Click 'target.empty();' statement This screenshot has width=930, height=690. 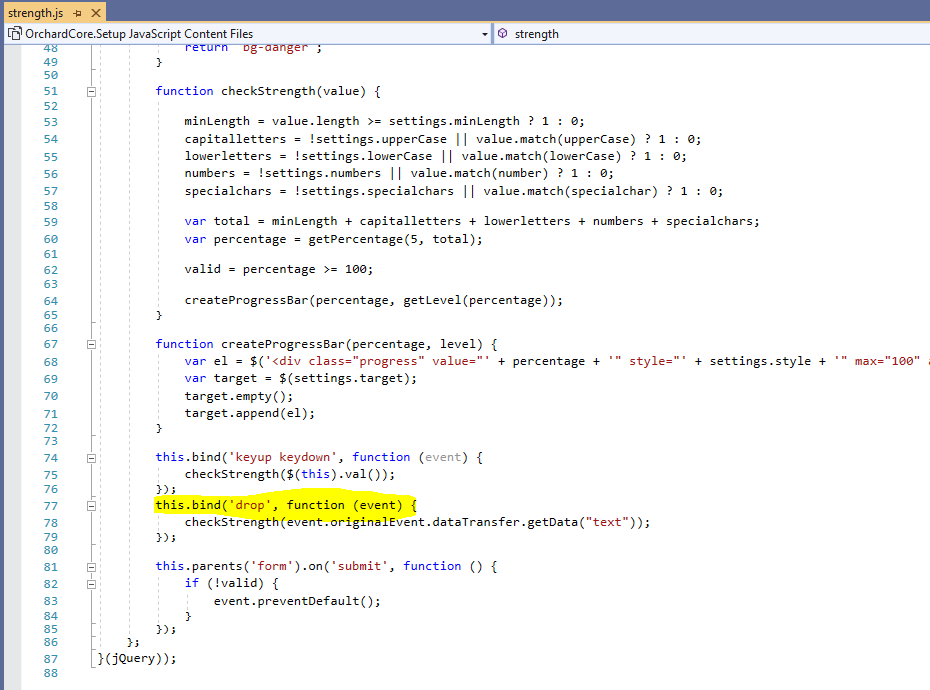pos(239,396)
